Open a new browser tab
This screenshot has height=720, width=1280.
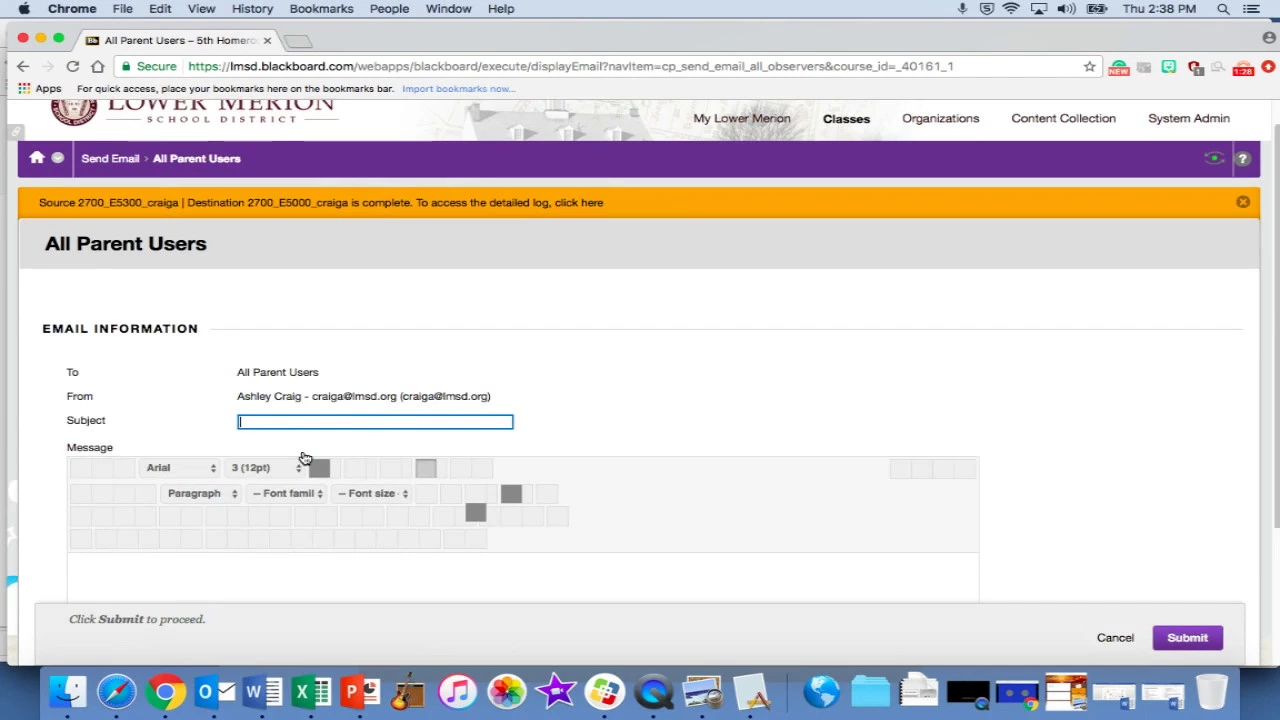click(298, 40)
